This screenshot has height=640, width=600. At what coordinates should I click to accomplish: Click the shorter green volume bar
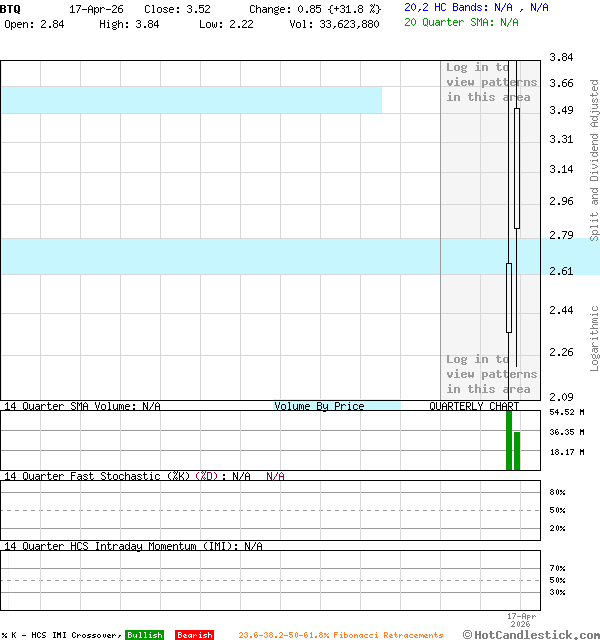pos(517,450)
